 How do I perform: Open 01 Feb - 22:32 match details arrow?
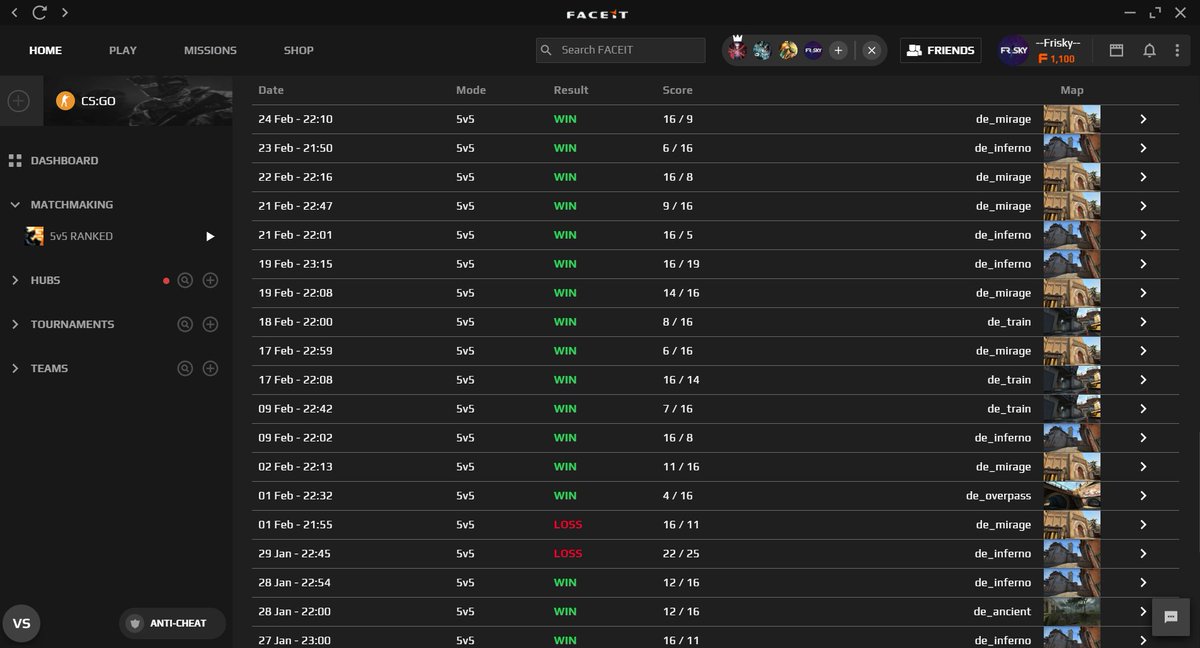tap(1143, 496)
